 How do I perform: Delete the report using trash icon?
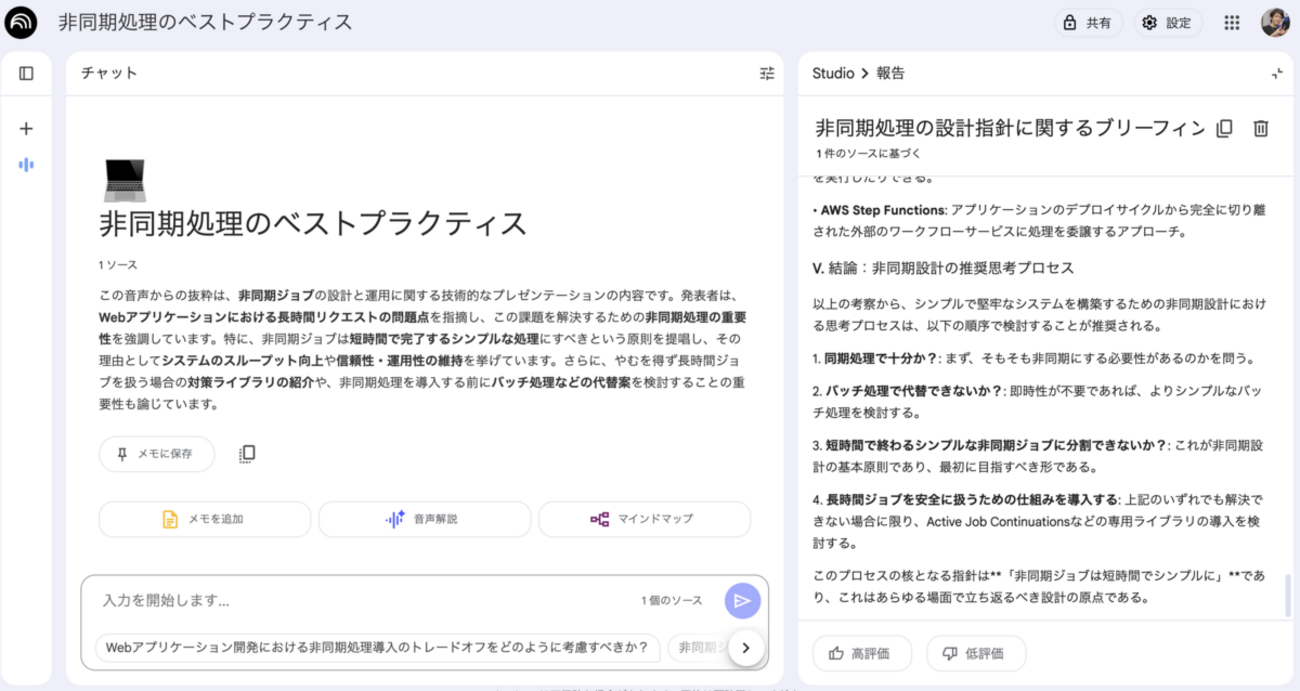click(1262, 128)
